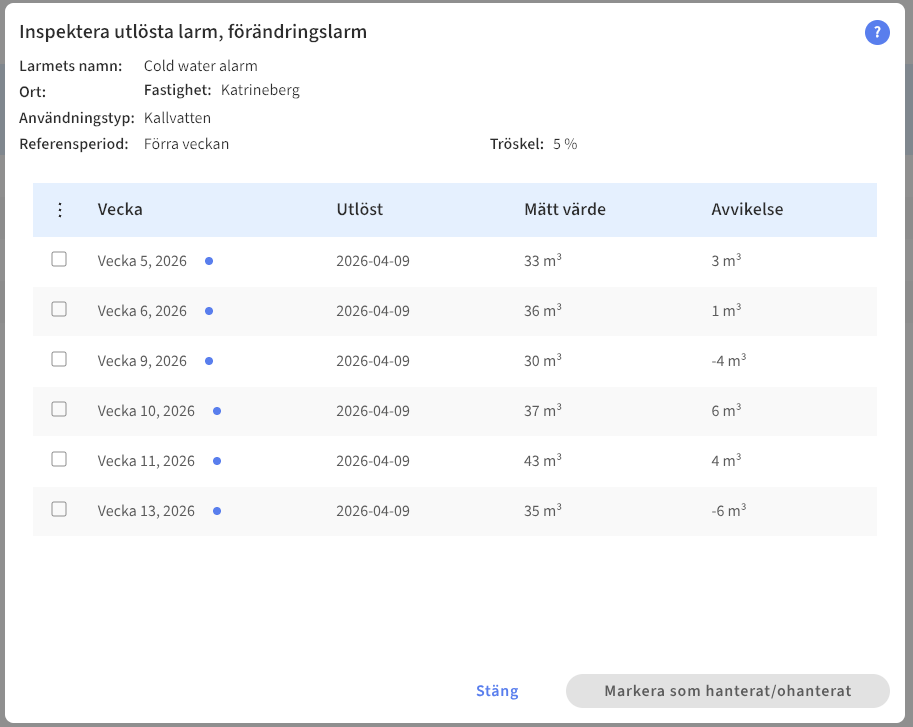Click the measured value 43 m³

(x=543, y=460)
